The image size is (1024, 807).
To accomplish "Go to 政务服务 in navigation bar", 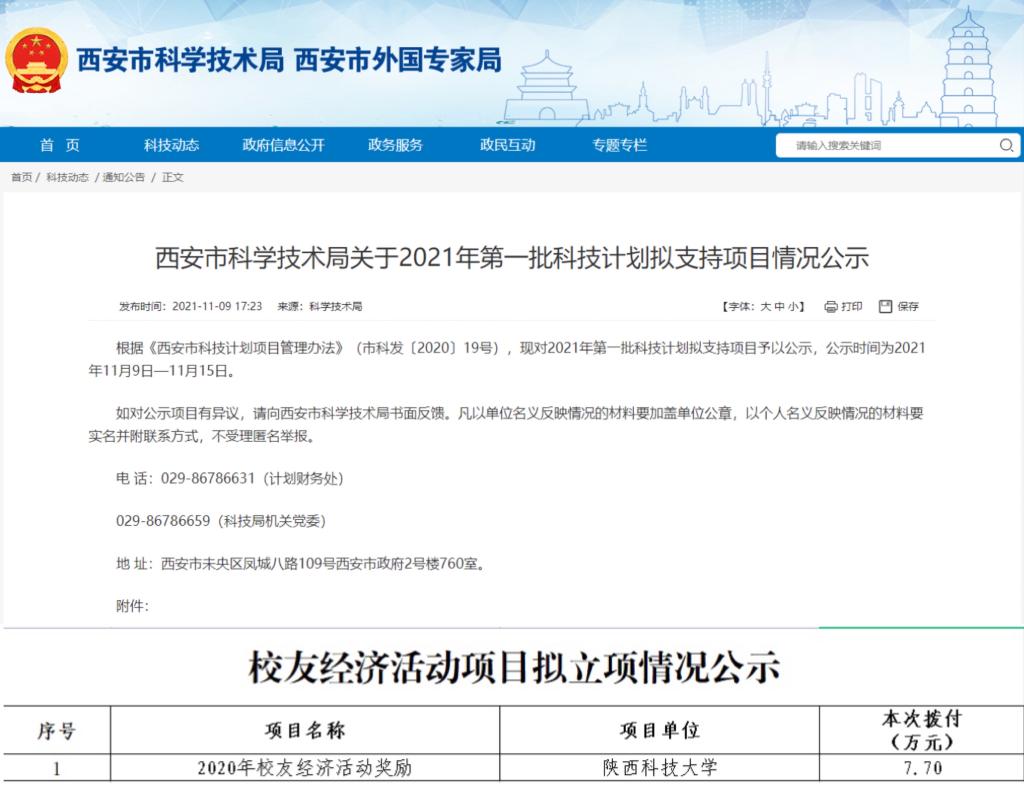I will click(395, 145).
